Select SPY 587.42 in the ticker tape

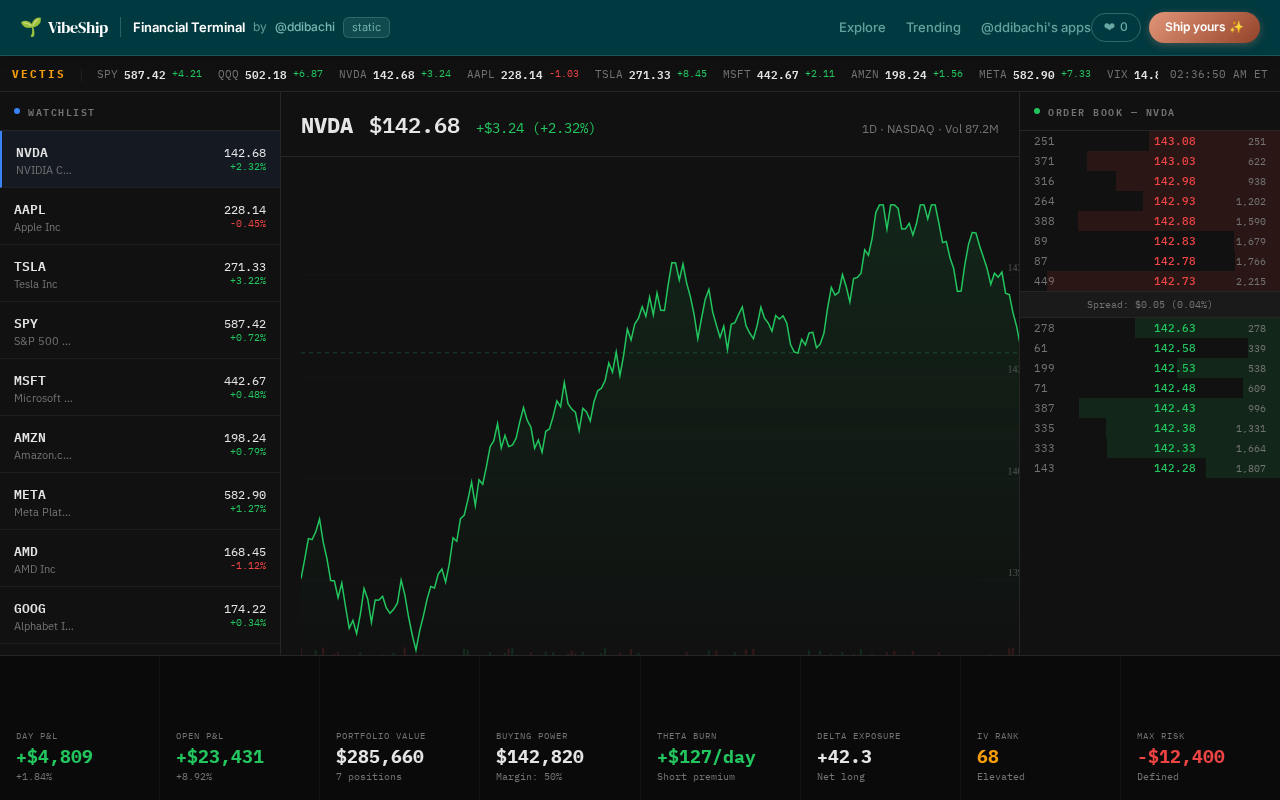[x=149, y=74]
